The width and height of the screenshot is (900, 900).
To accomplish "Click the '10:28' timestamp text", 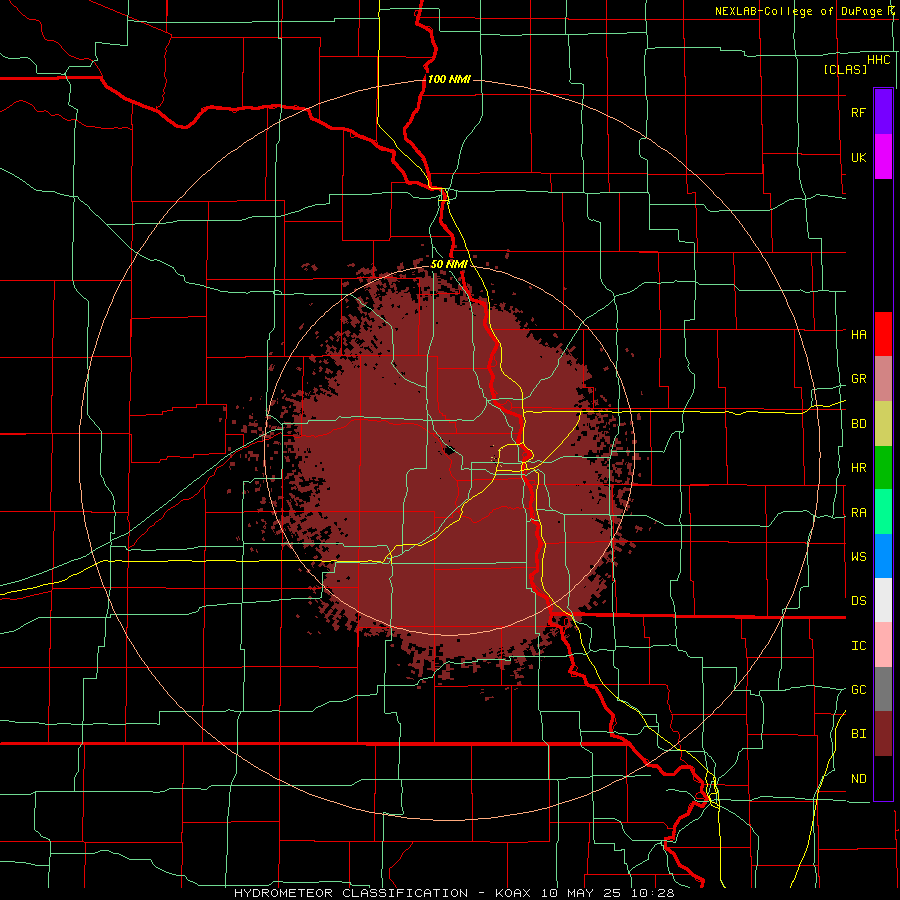I will coord(653,893).
